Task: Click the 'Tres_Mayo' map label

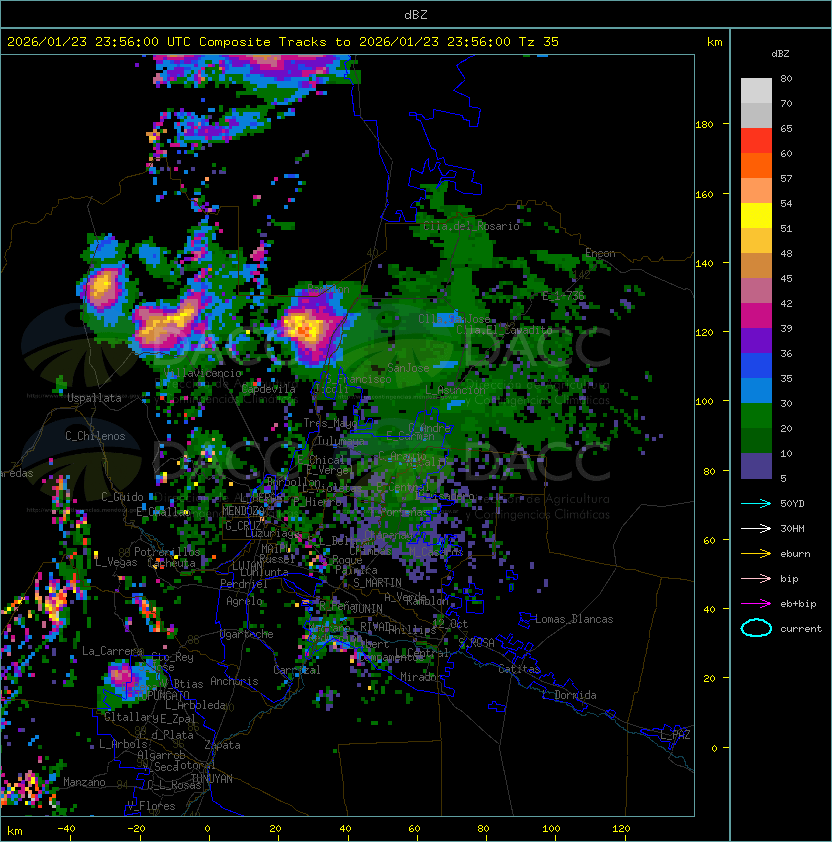Action: [330, 424]
